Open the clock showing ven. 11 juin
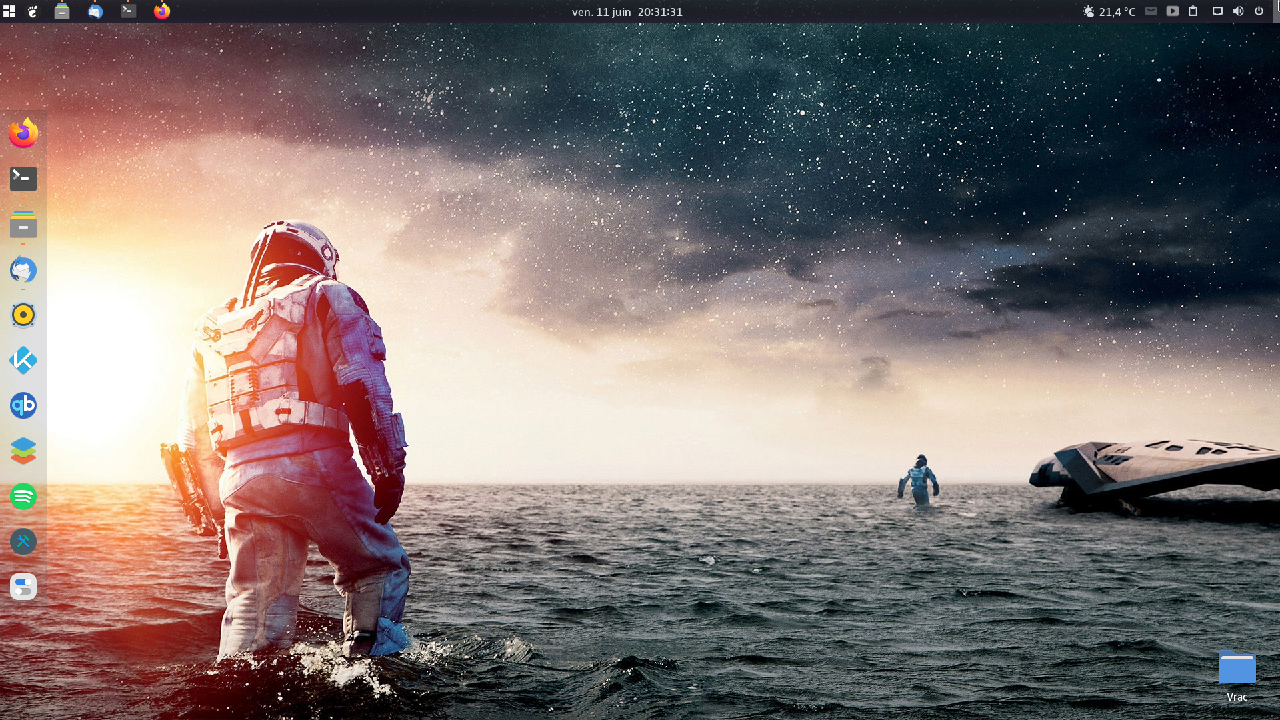Viewport: 1280px width, 720px height. coord(627,12)
